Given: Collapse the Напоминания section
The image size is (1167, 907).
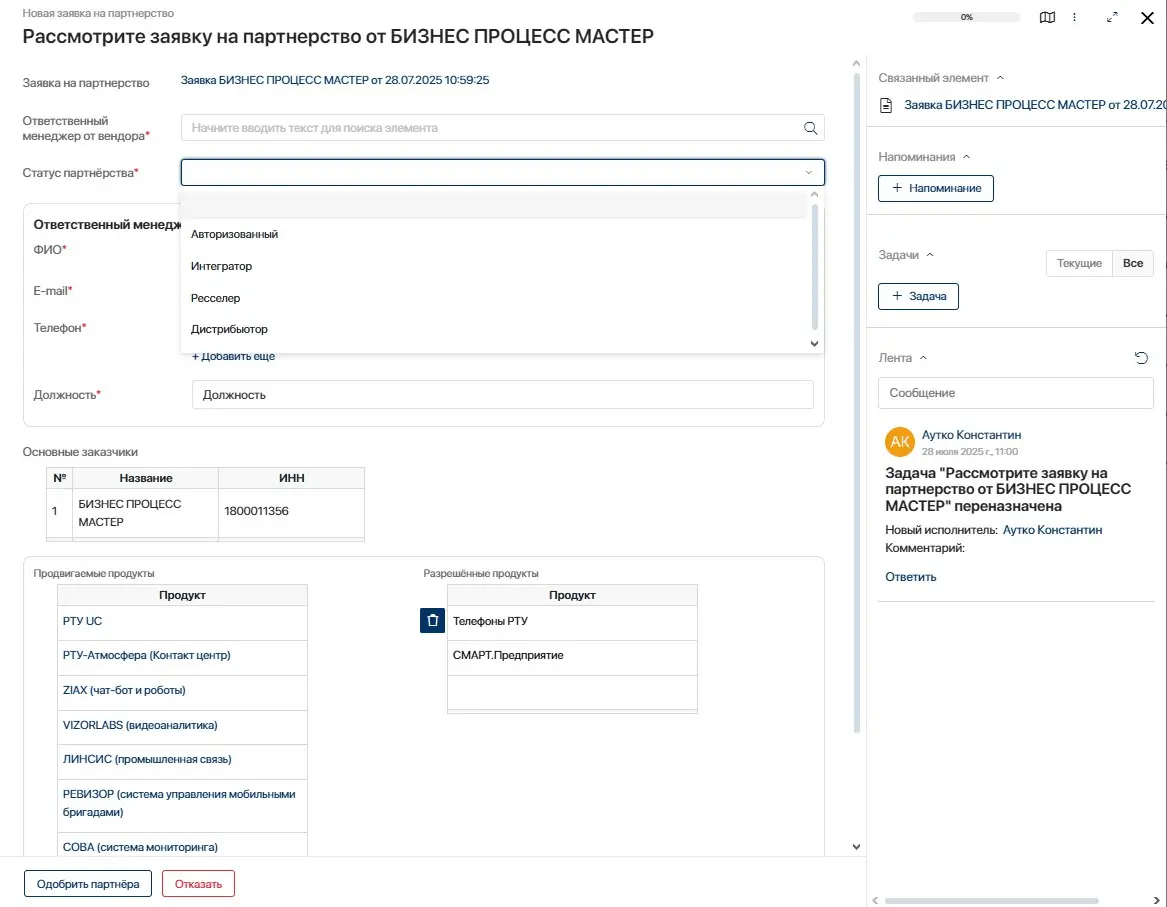Looking at the screenshot, I should point(966,157).
